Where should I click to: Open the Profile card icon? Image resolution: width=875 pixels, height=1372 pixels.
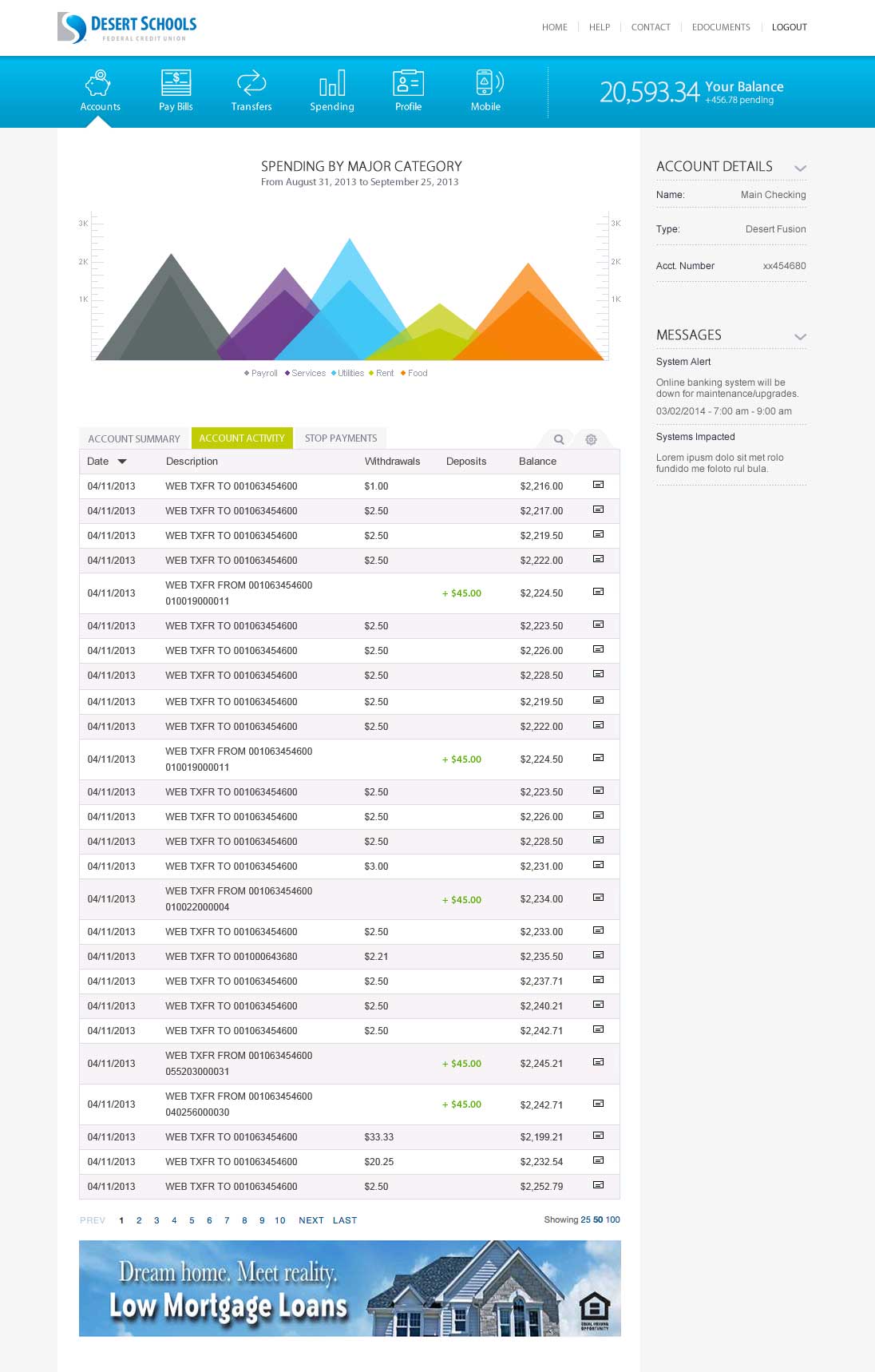[x=408, y=83]
